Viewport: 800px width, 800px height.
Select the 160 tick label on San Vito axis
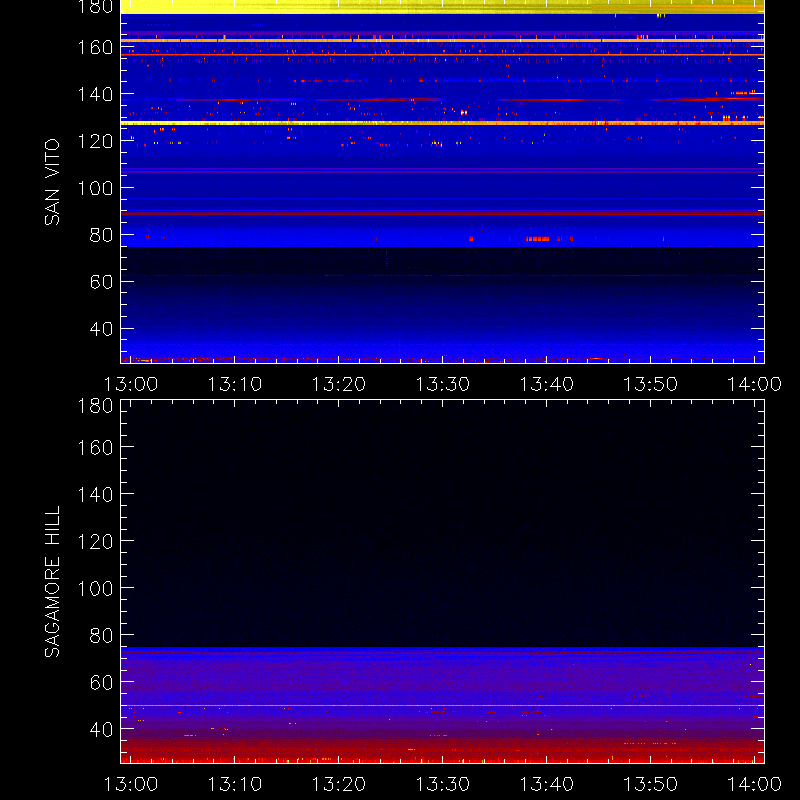(95, 47)
